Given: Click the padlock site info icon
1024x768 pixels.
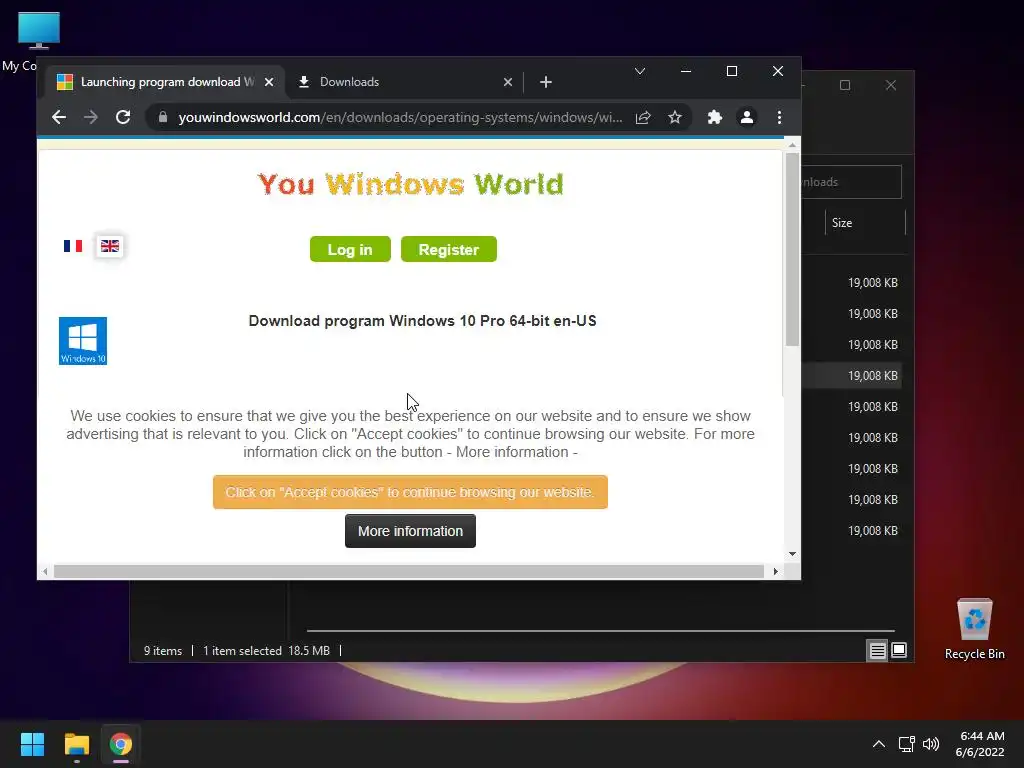Looking at the screenshot, I should tap(163, 117).
